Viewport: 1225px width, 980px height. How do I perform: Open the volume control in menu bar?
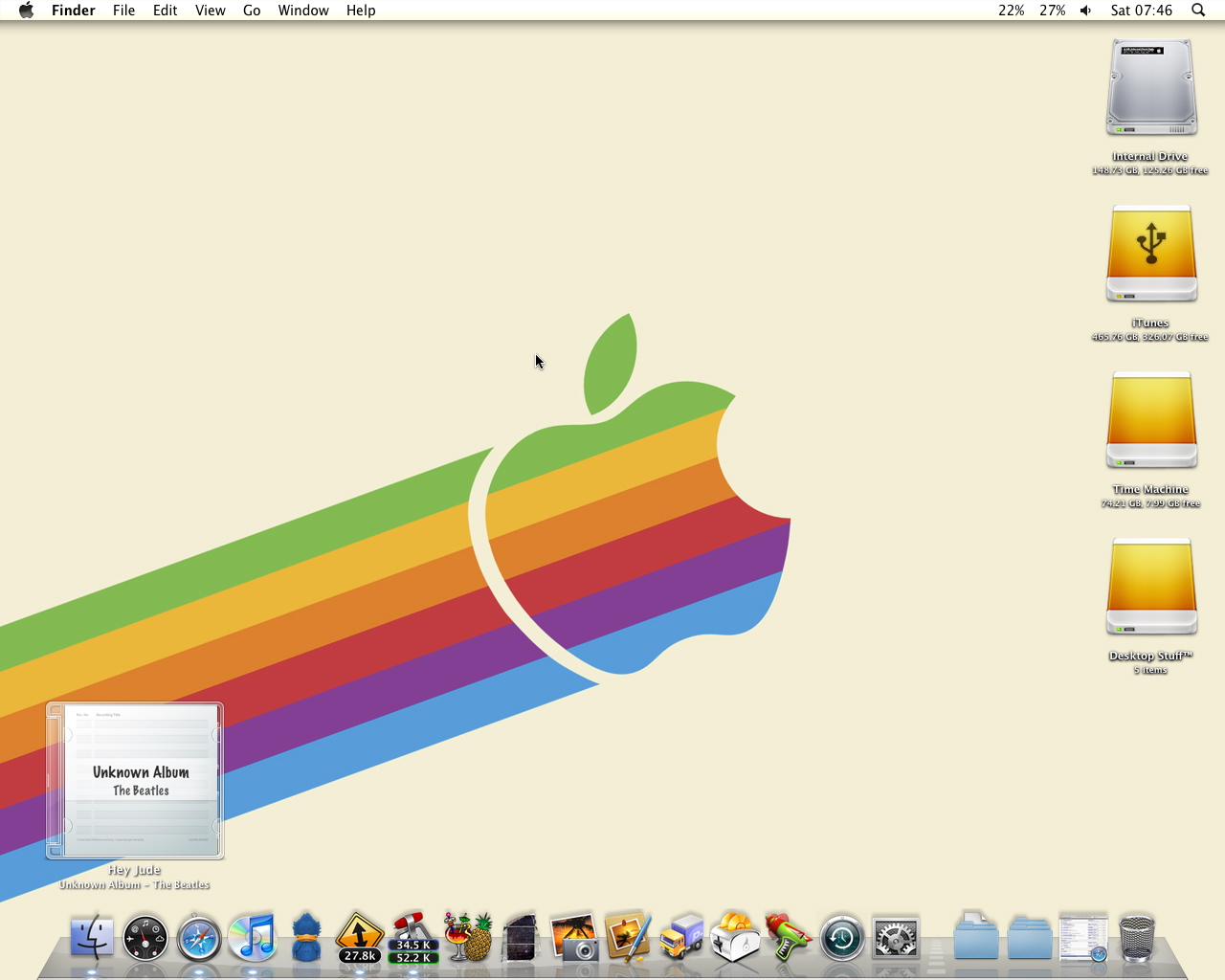[x=1086, y=11]
